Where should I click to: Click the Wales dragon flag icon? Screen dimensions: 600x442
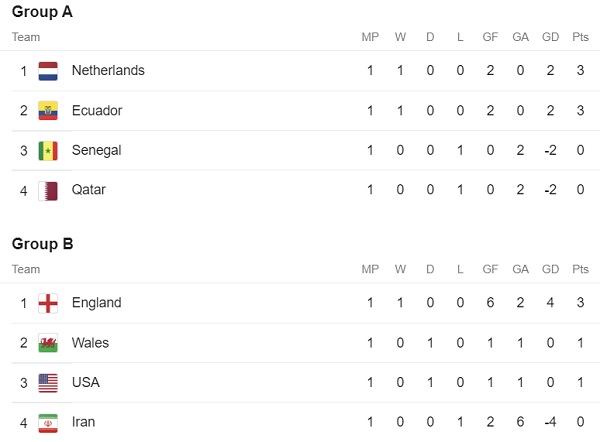tap(48, 343)
